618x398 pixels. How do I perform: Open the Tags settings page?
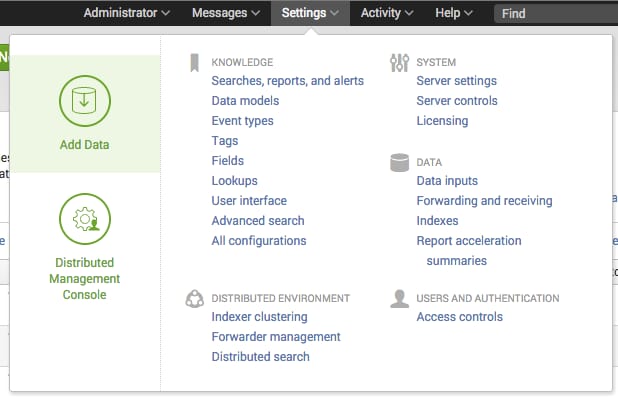point(225,141)
